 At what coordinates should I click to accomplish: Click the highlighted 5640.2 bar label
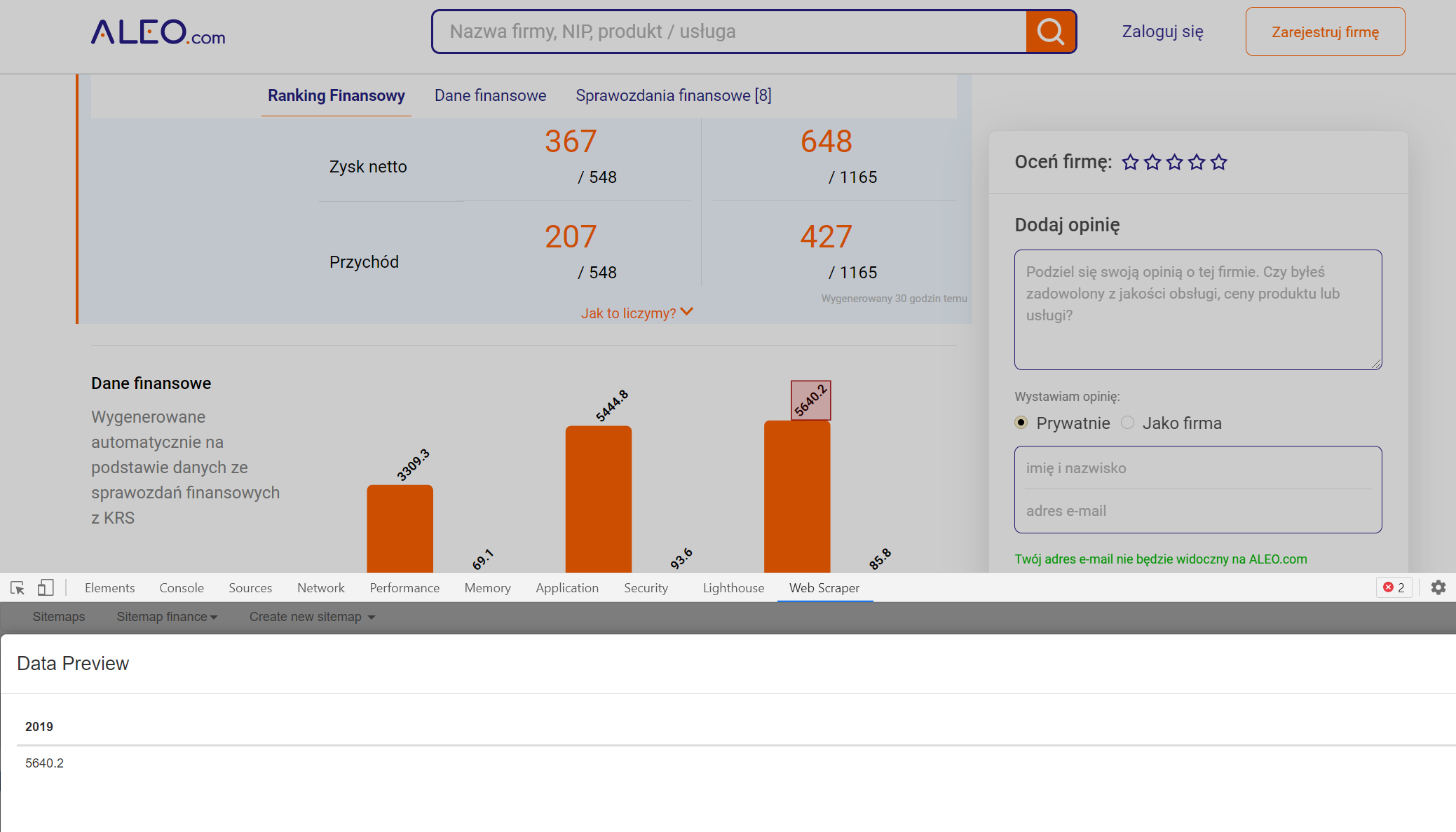(x=810, y=400)
